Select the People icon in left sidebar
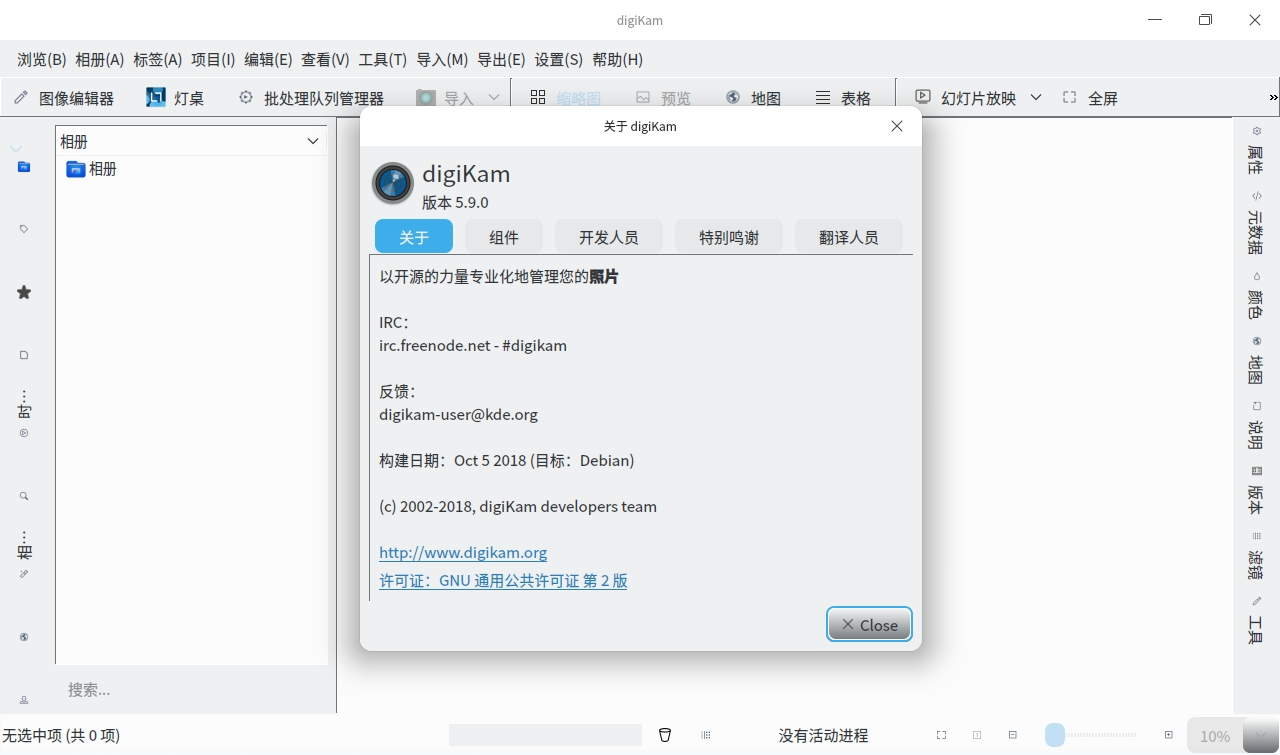The height and width of the screenshot is (755, 1280). tap(24, 699)
